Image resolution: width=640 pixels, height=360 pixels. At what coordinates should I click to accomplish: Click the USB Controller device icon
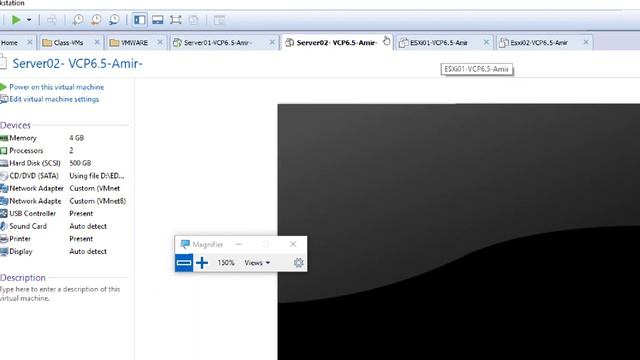click(x=4, y=213)
